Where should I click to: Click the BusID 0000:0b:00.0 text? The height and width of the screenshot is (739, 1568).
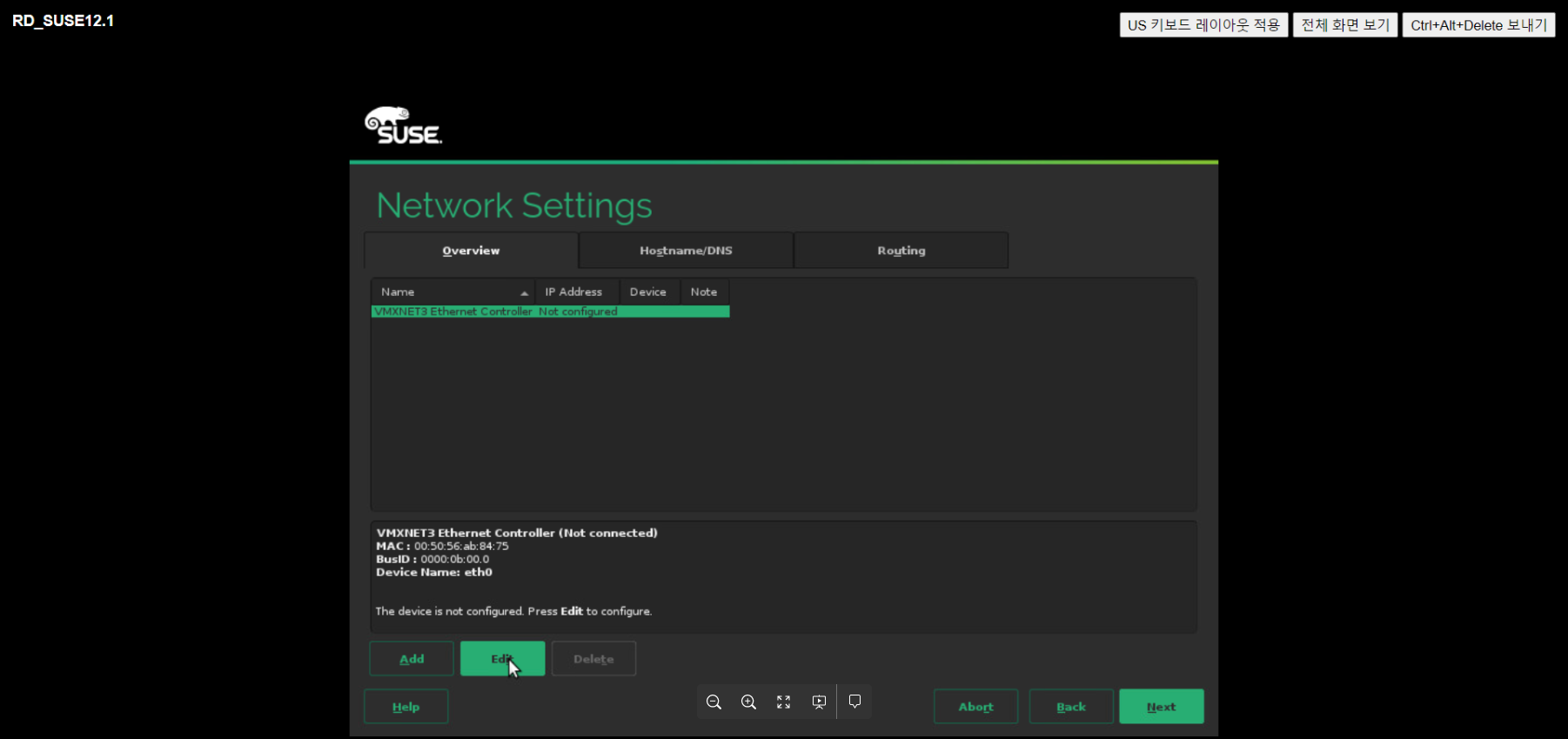click(432, 560)
